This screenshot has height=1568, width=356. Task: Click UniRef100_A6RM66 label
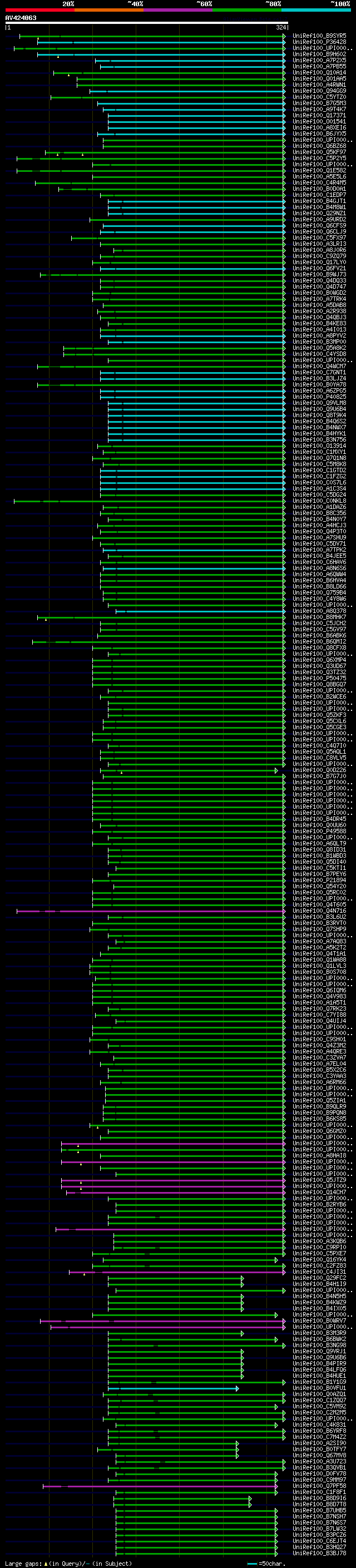tap(319, 1082)
